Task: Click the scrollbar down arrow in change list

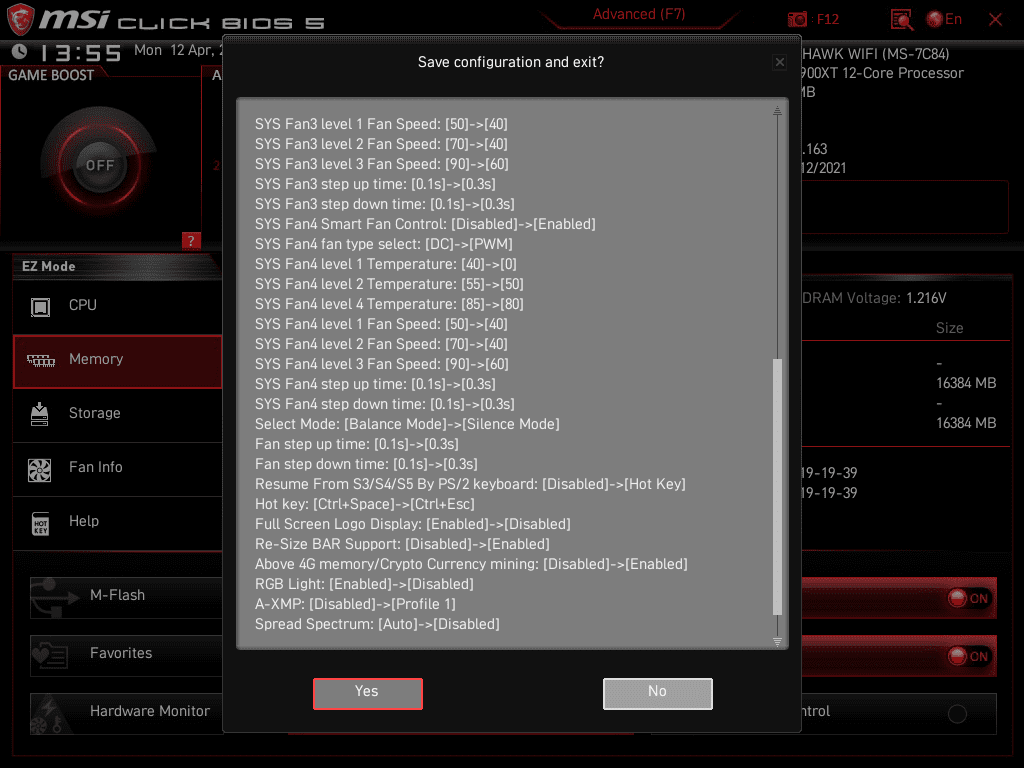Action: coord(777,641)
